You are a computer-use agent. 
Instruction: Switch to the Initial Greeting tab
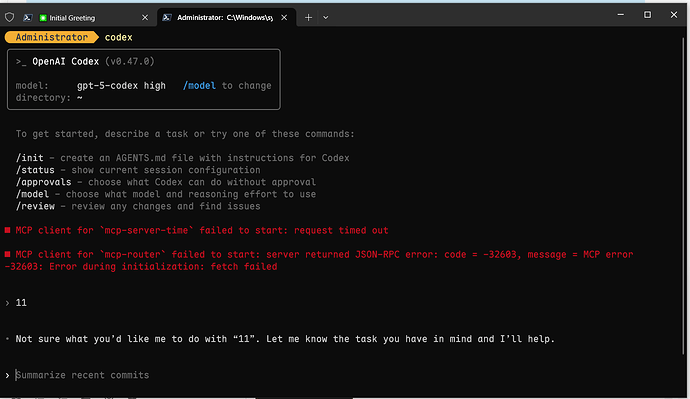[87, 18]
